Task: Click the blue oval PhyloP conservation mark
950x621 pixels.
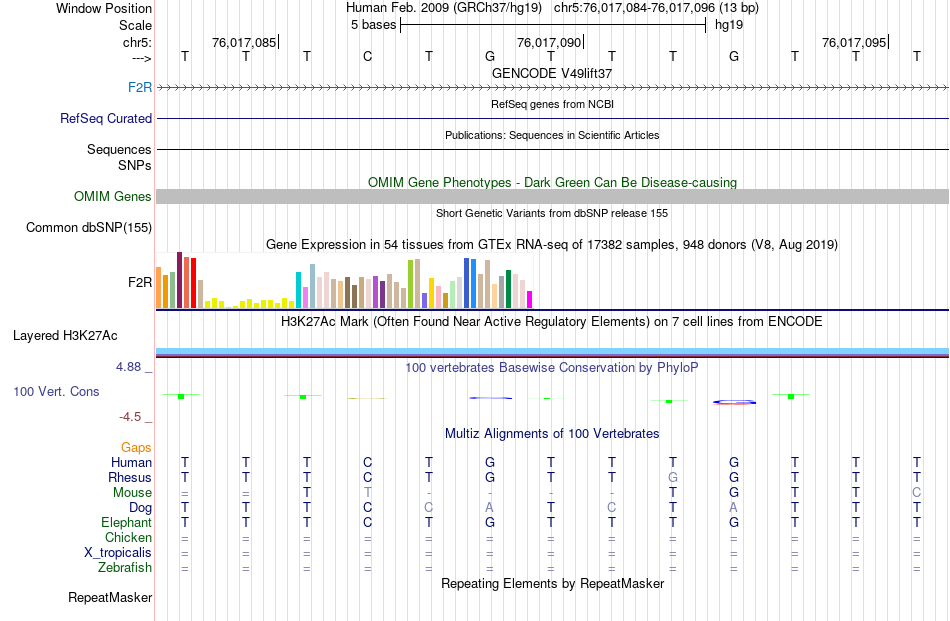Action: 734,402
